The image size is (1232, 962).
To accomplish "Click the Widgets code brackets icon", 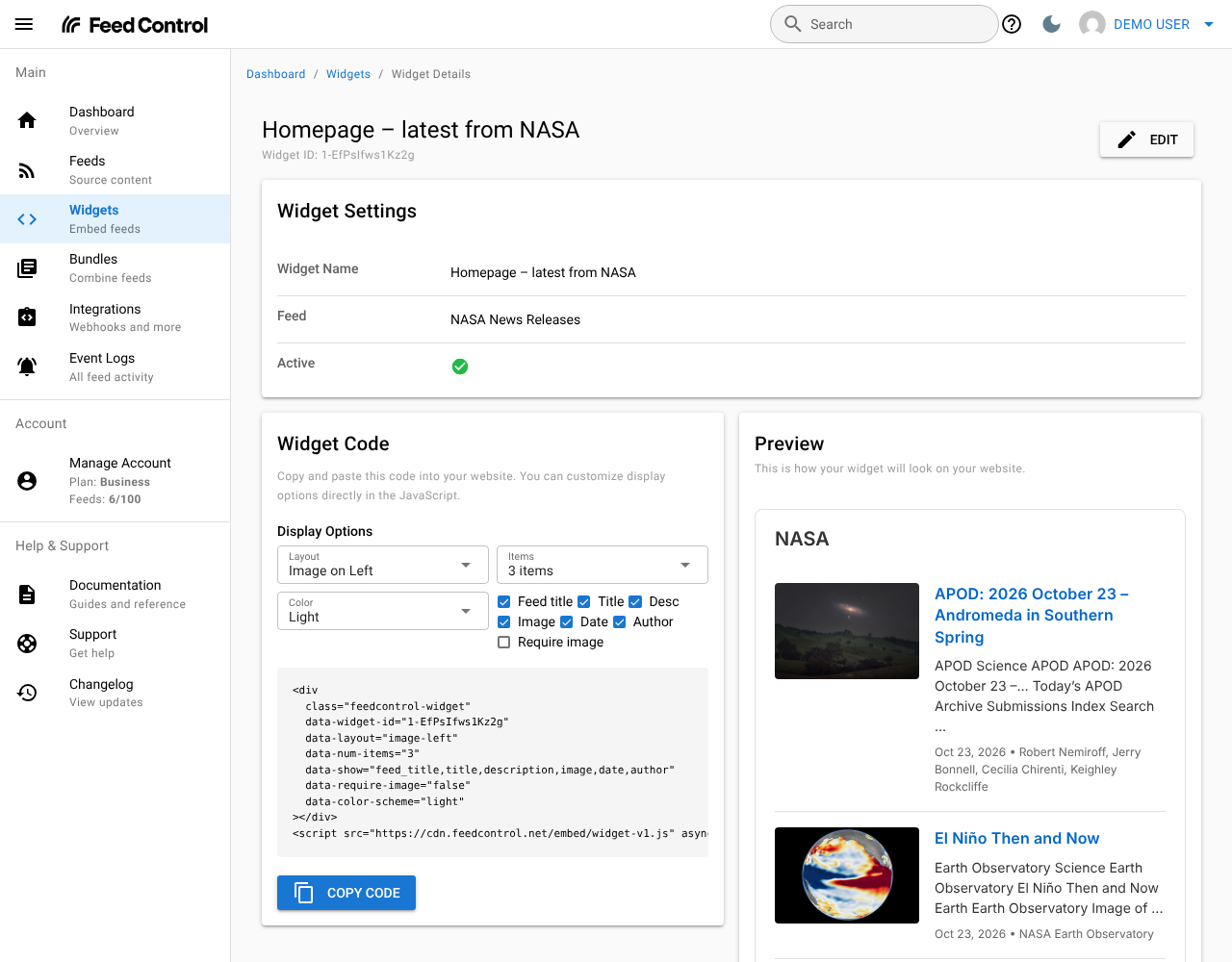I will pos(27,219).
